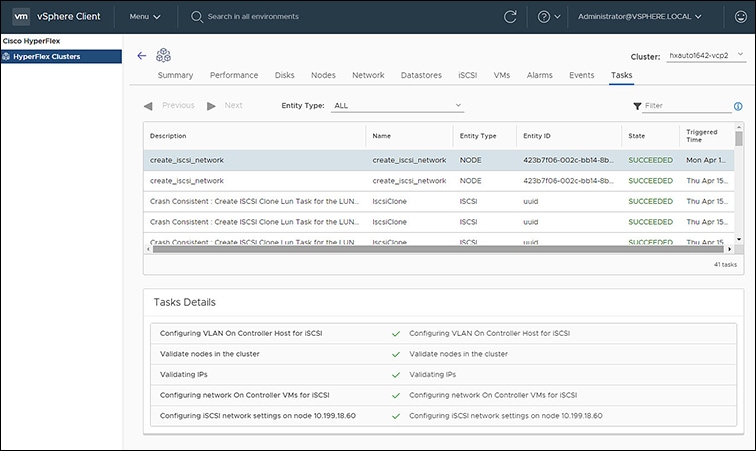Switch to the Disks tab
Screen dimensions: 756x451
(x=284, y=75)
